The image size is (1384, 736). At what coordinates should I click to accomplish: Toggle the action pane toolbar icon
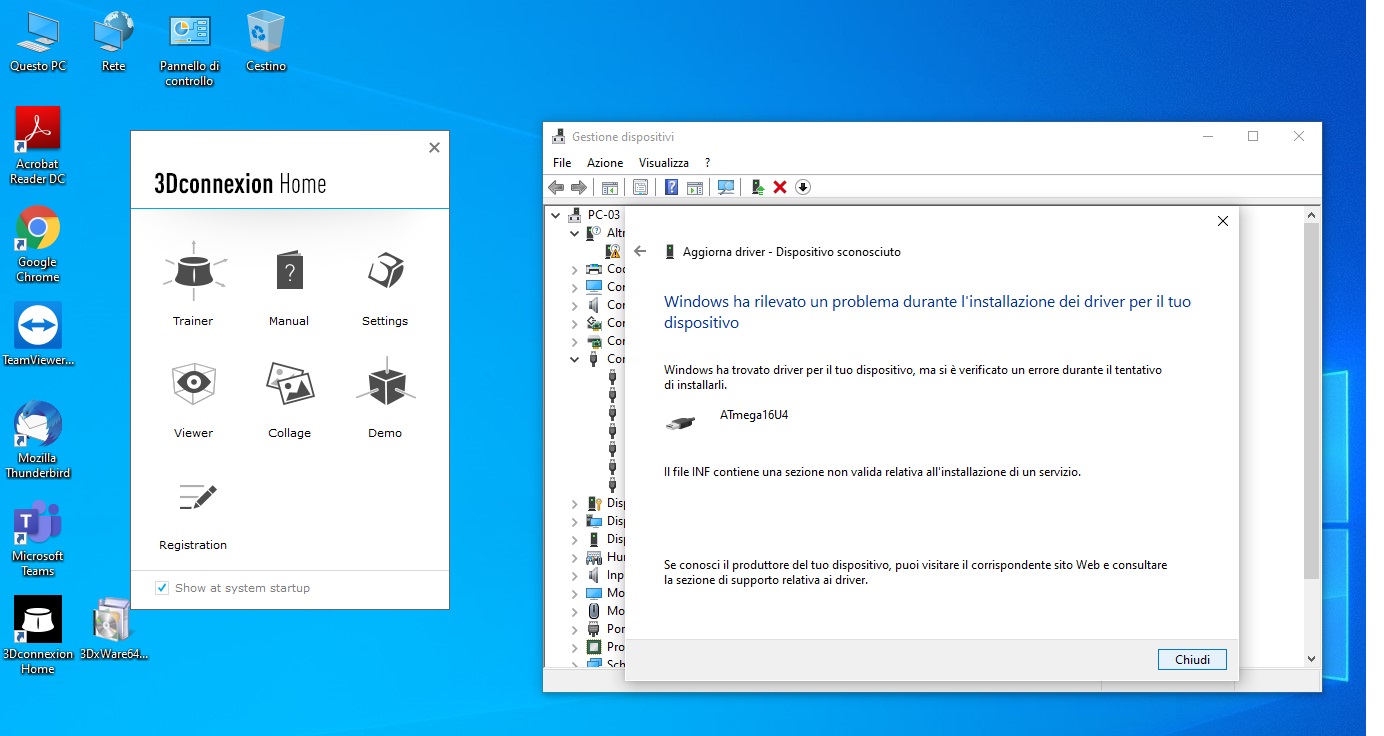(x=695, y=187)
